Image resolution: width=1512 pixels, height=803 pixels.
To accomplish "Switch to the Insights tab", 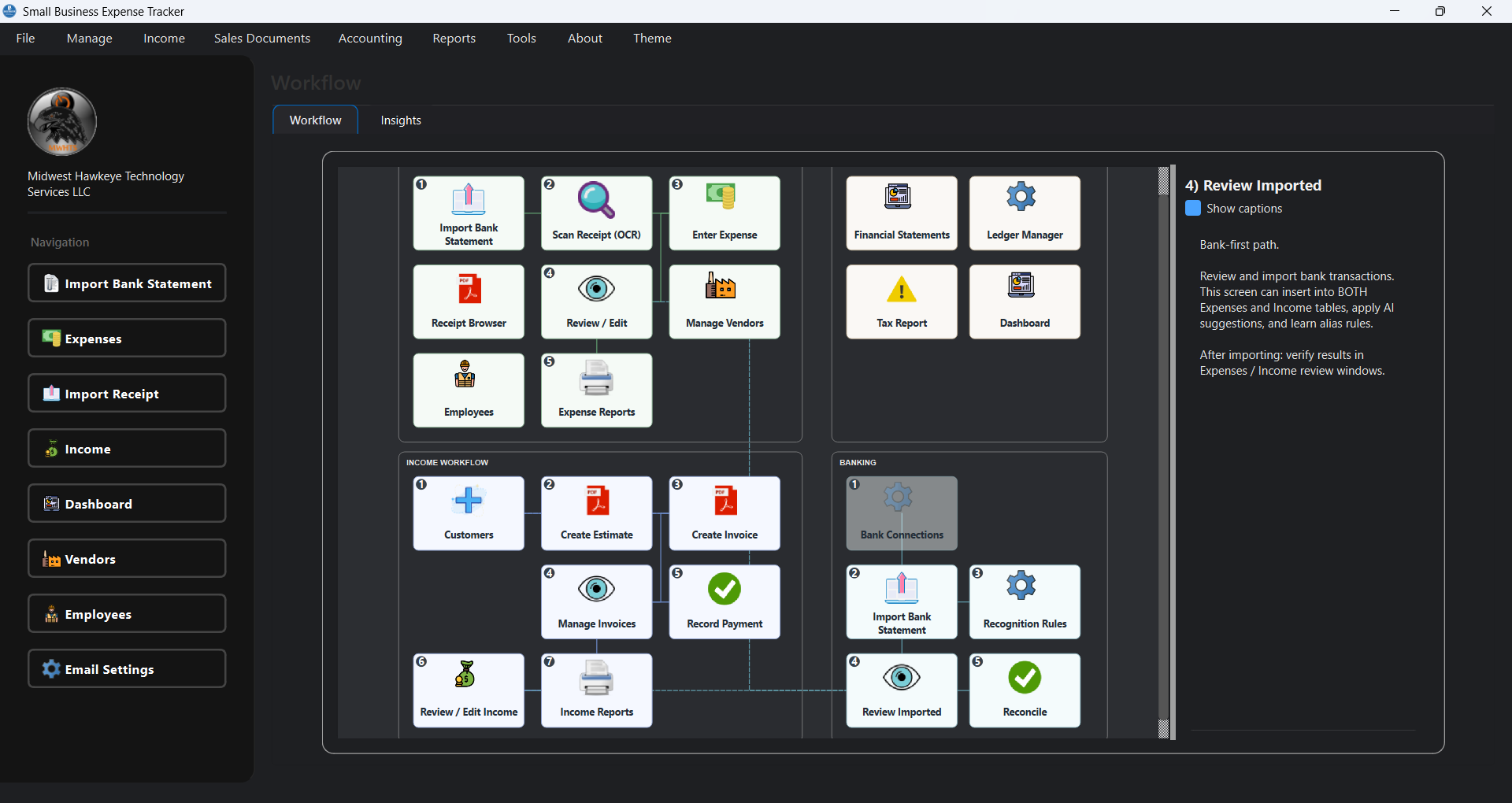I will tap(401, 120).
